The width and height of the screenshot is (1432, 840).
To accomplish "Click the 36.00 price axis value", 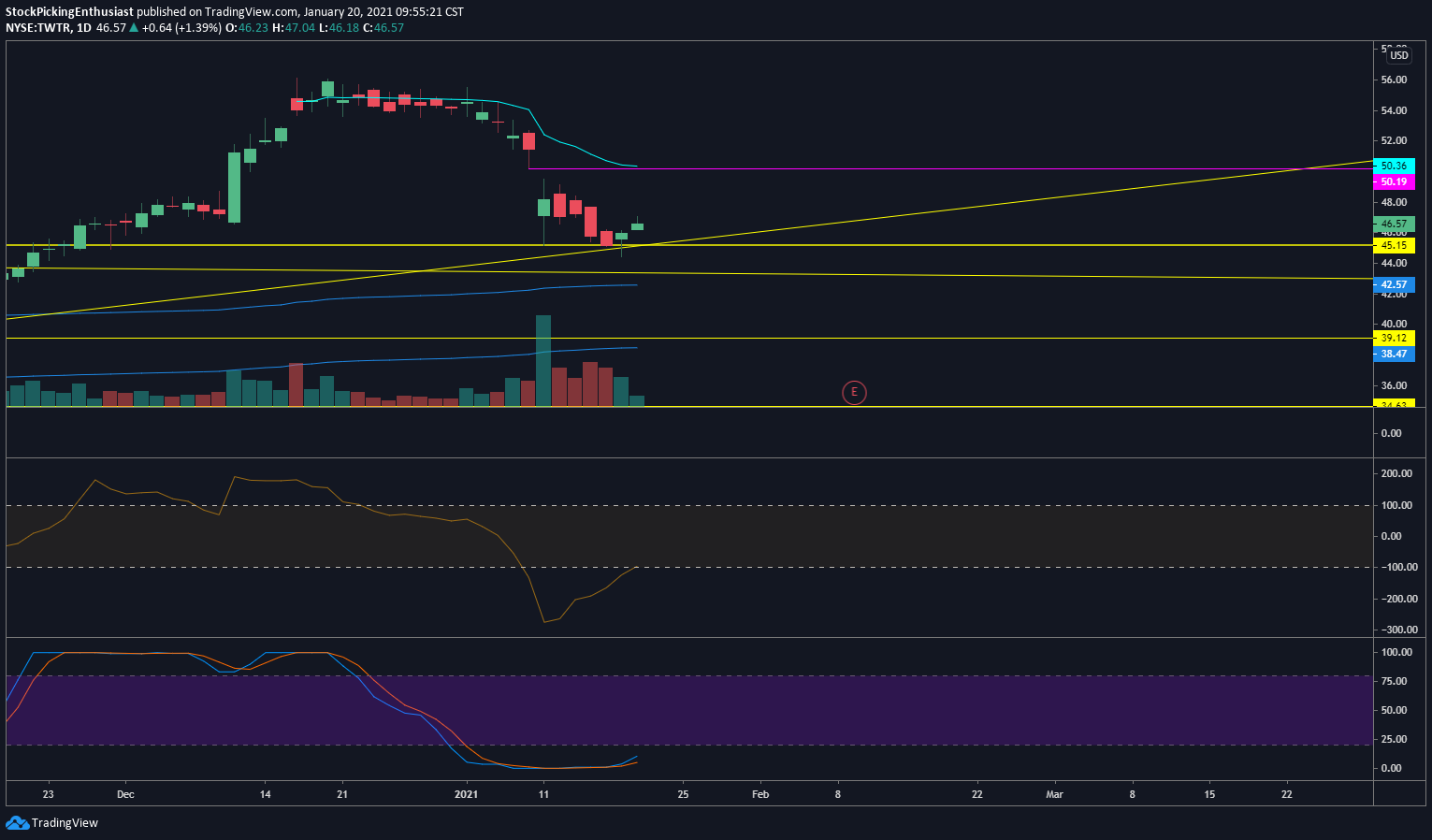I will [x=1394, y=385].
